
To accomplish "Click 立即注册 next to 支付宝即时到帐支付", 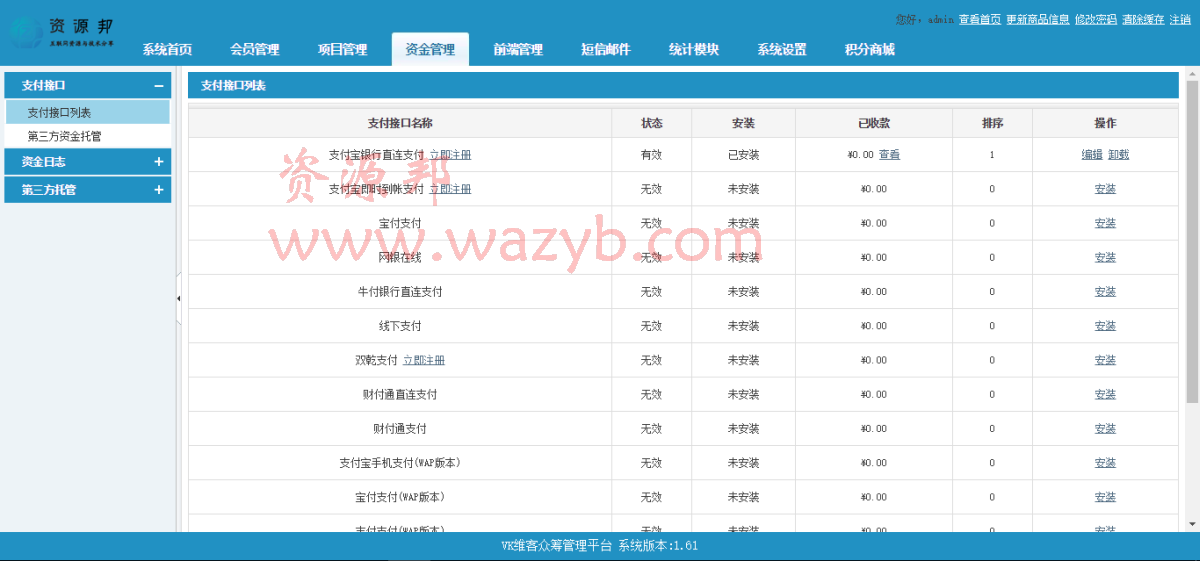I will tap(450, 189).
